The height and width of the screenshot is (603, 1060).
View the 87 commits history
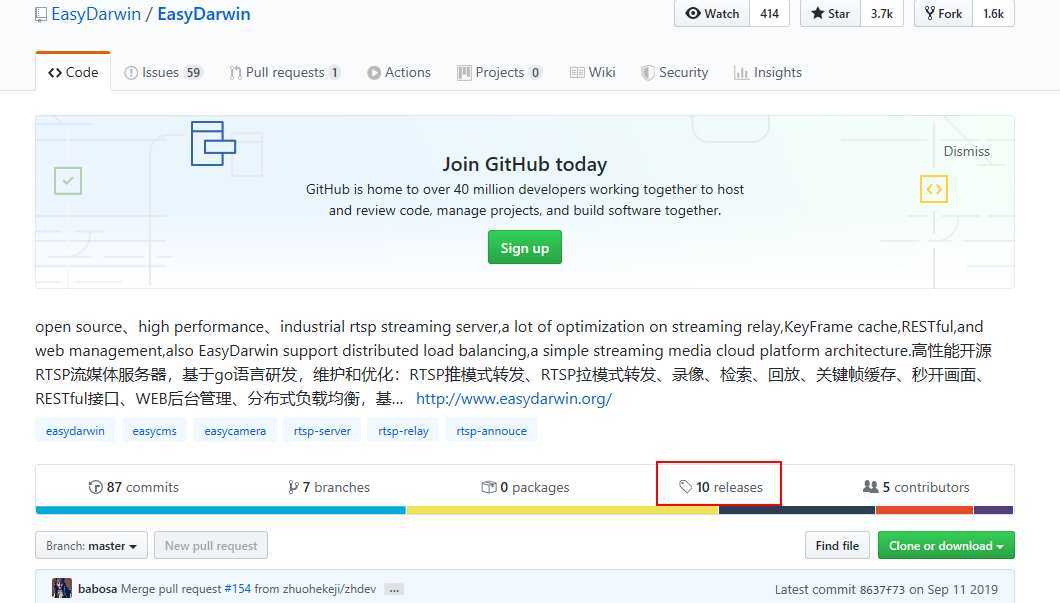(134, 487)
